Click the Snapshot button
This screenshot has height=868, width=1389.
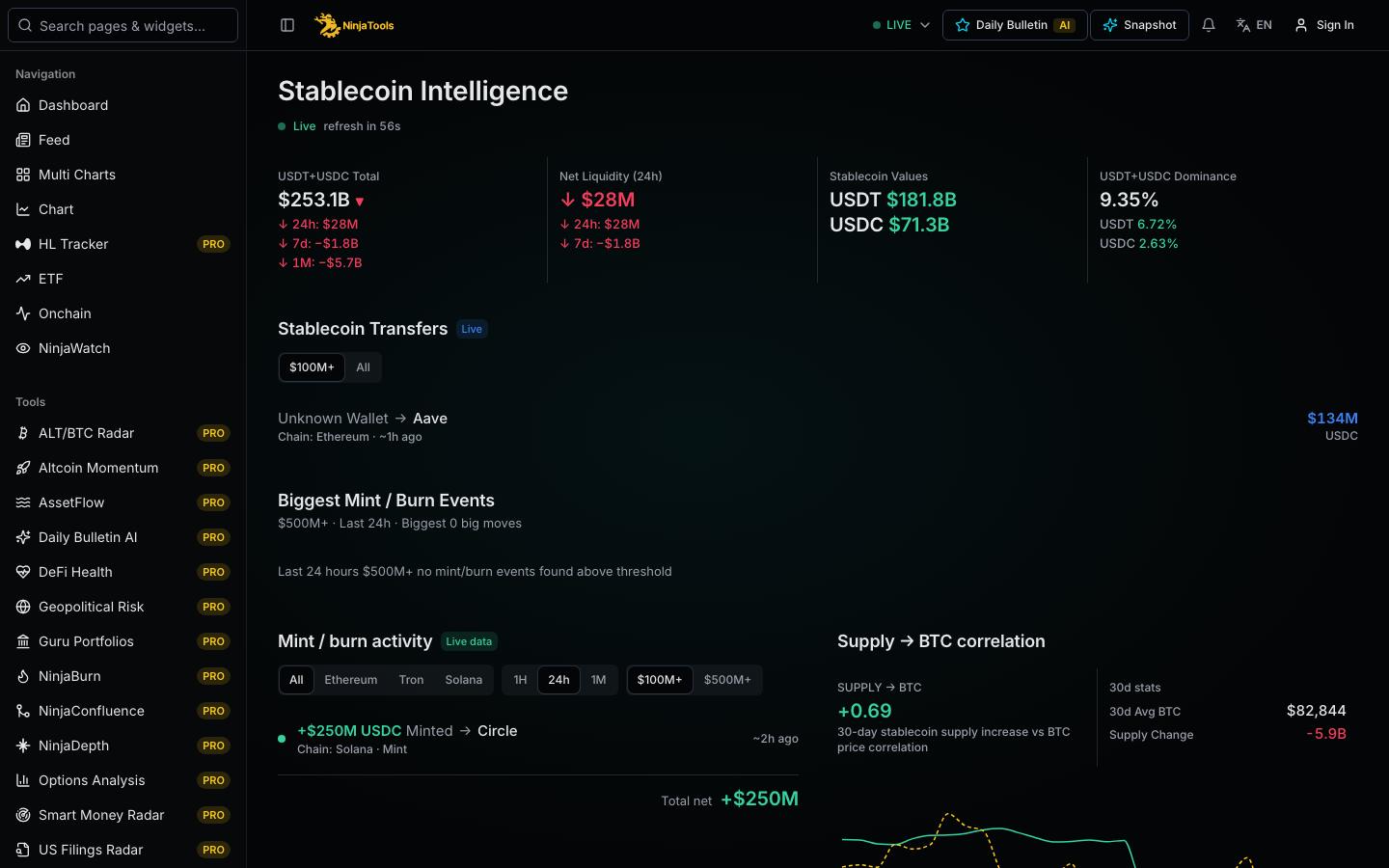click(1139, 25)
